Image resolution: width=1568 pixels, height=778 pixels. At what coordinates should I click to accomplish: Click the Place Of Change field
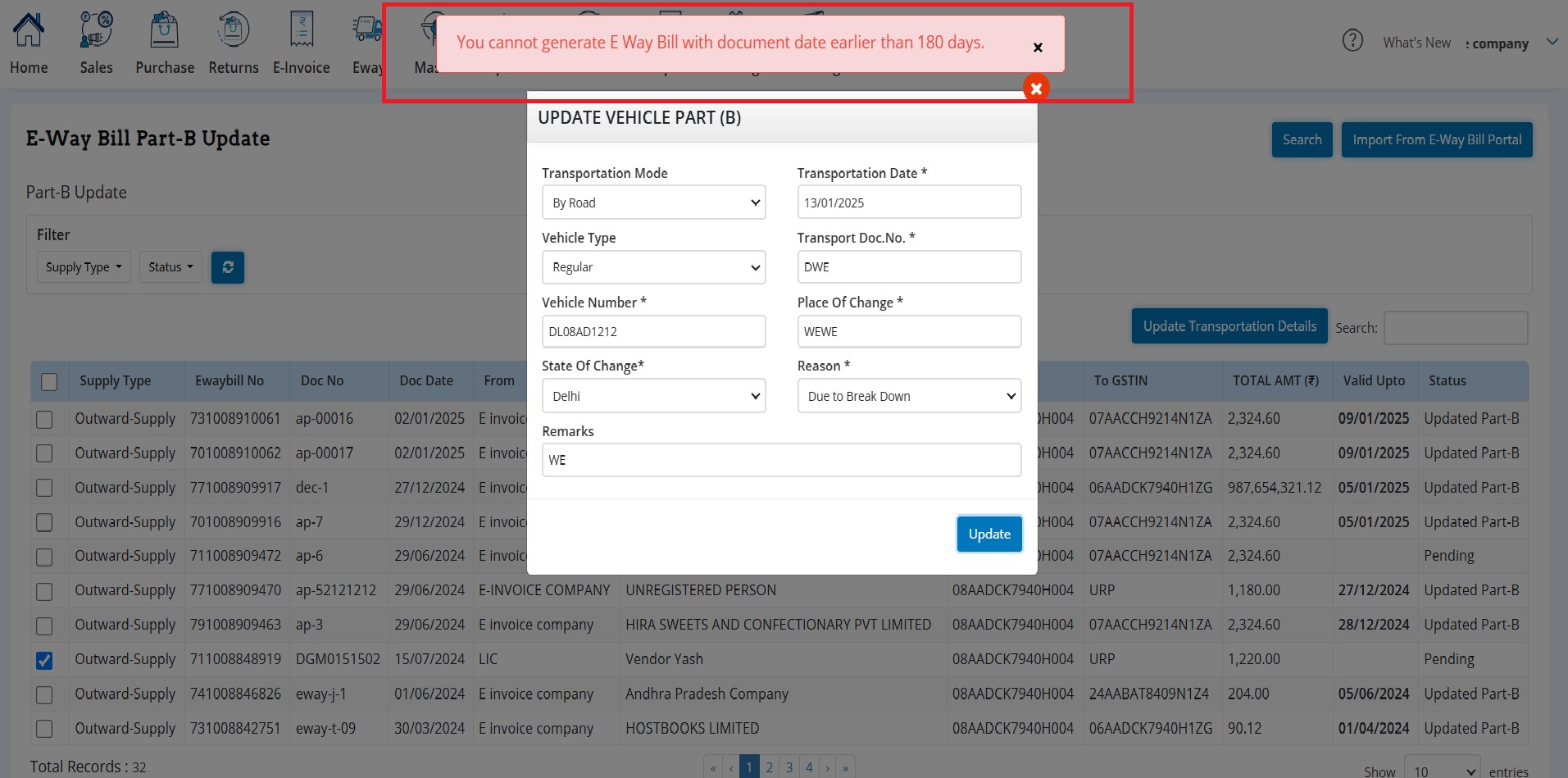tap(909, 331)
